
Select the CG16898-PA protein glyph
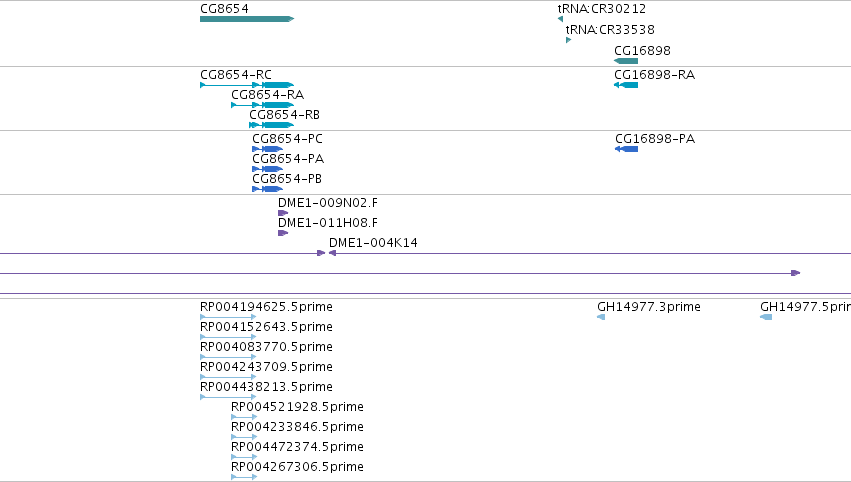(x=626, y=149)
